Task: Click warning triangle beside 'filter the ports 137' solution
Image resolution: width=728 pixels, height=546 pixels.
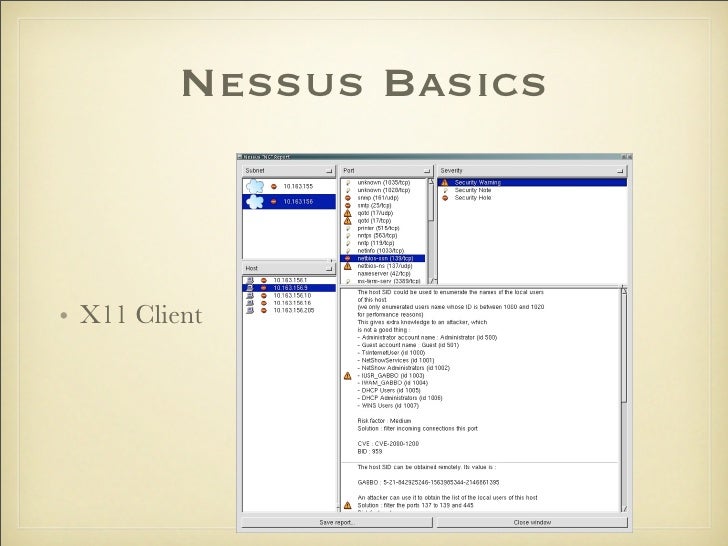Action: point(348,505)
